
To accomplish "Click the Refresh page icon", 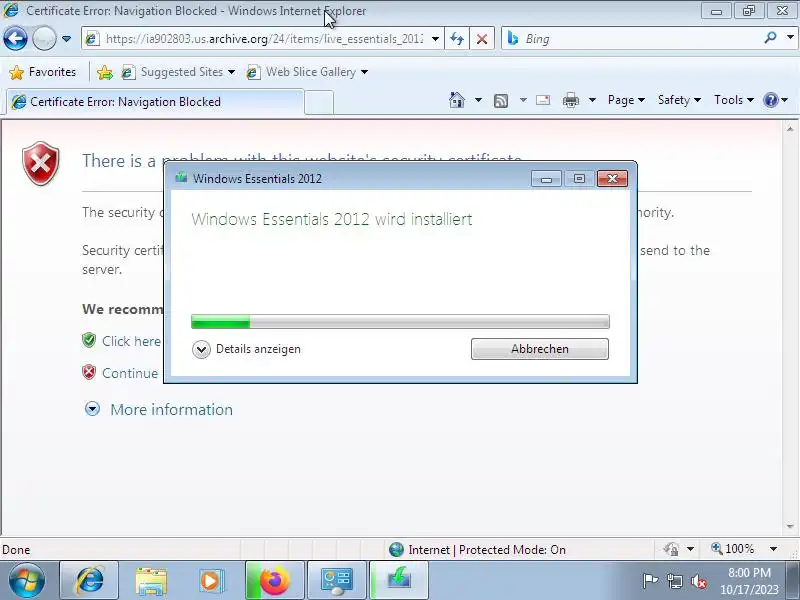I will [457, 39].
